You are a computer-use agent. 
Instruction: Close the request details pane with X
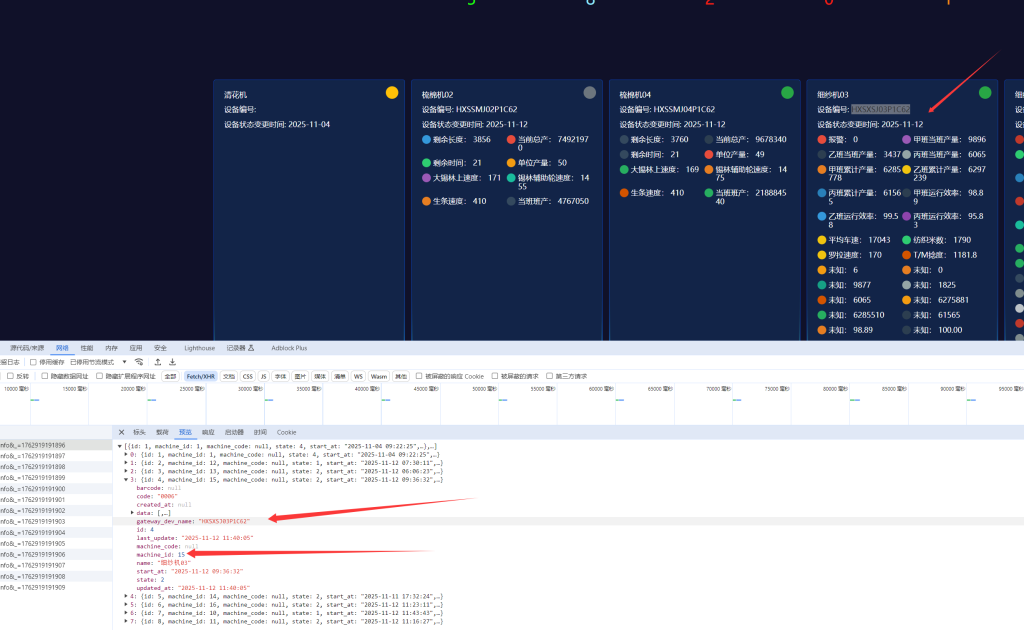coord(121,432)
